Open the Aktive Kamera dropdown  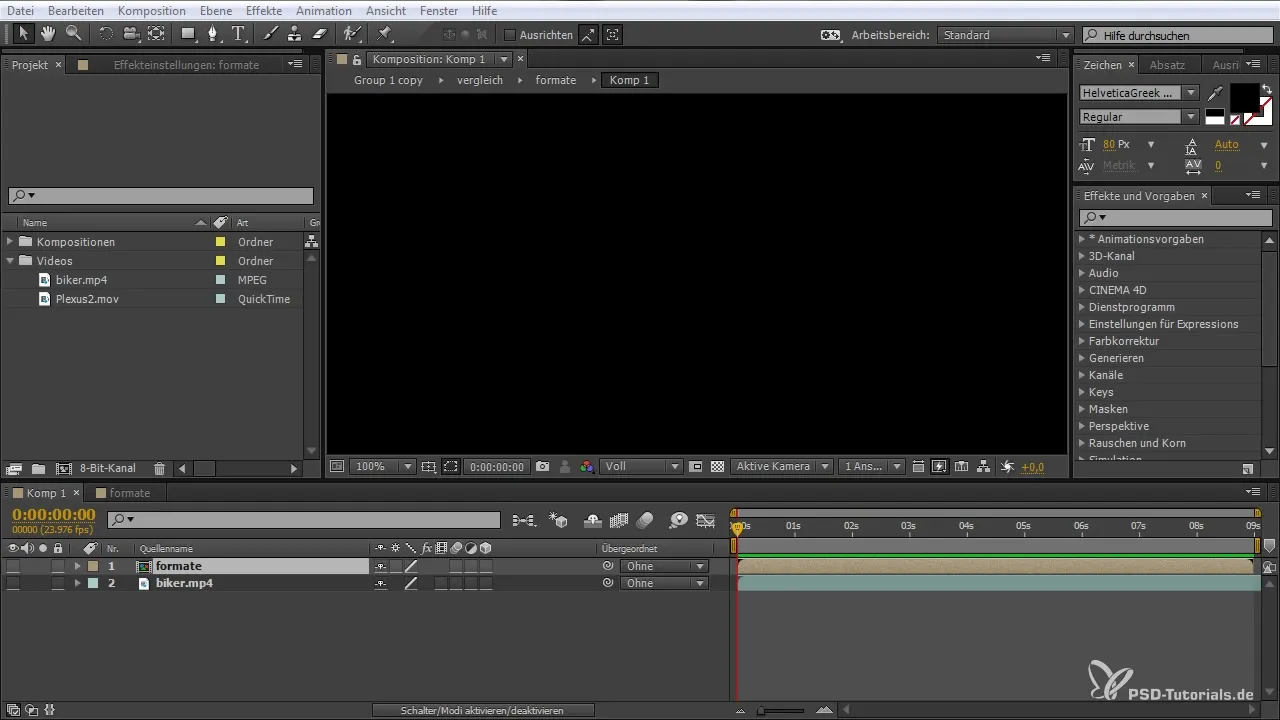tap(782, 467)
